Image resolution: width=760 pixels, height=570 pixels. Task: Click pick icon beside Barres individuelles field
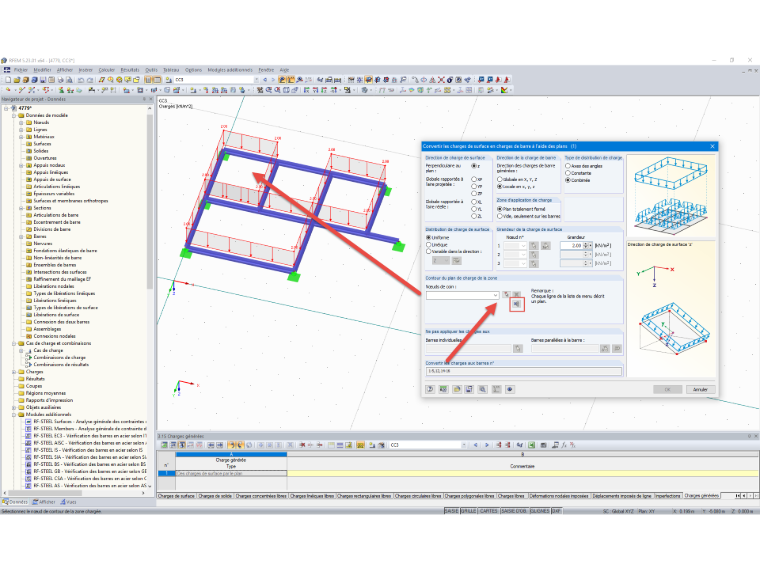pyautogui.click(x=518, y=348)
